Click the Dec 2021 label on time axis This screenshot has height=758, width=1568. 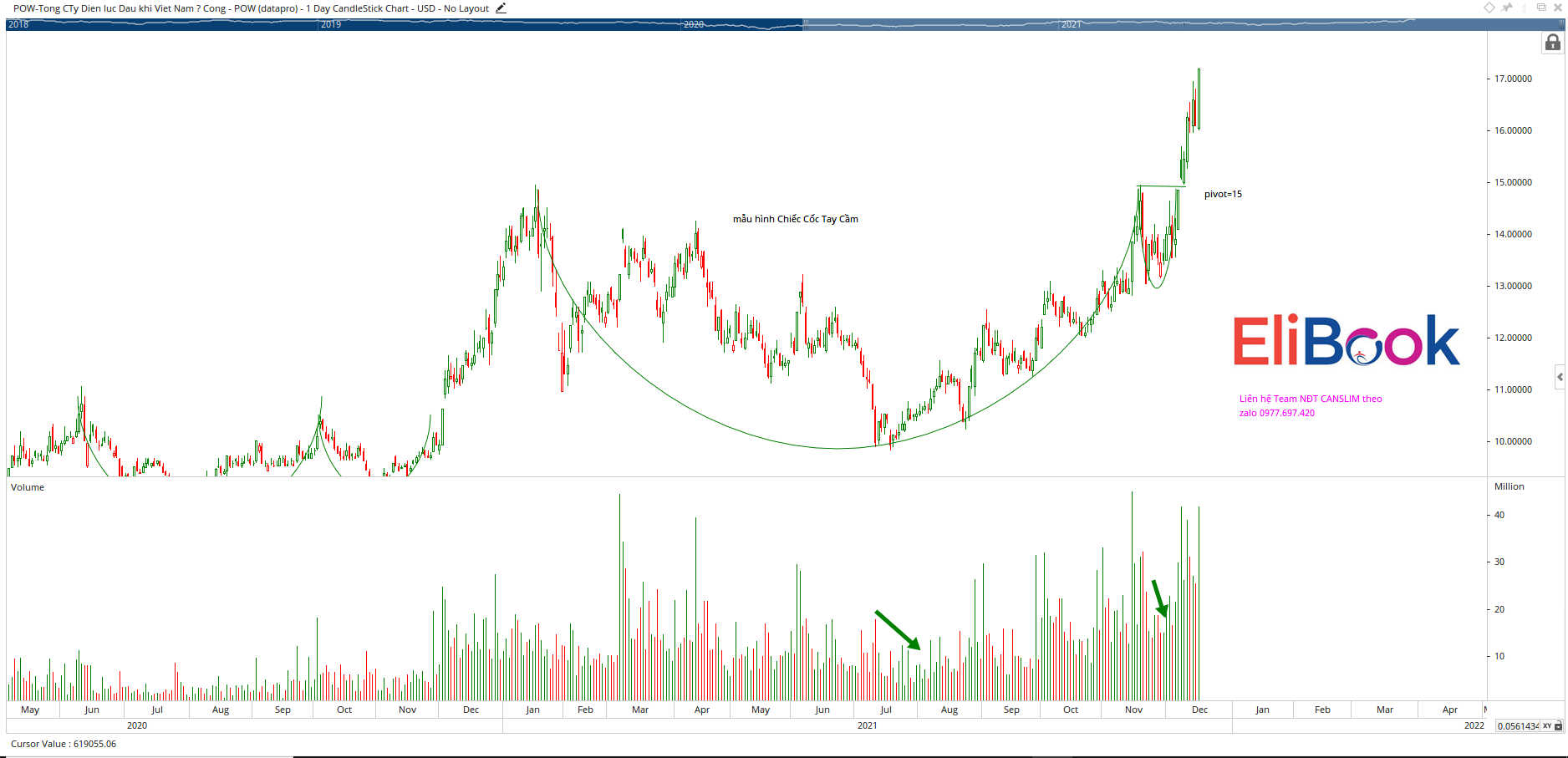pyautogui.click(x=1199, y=710)
